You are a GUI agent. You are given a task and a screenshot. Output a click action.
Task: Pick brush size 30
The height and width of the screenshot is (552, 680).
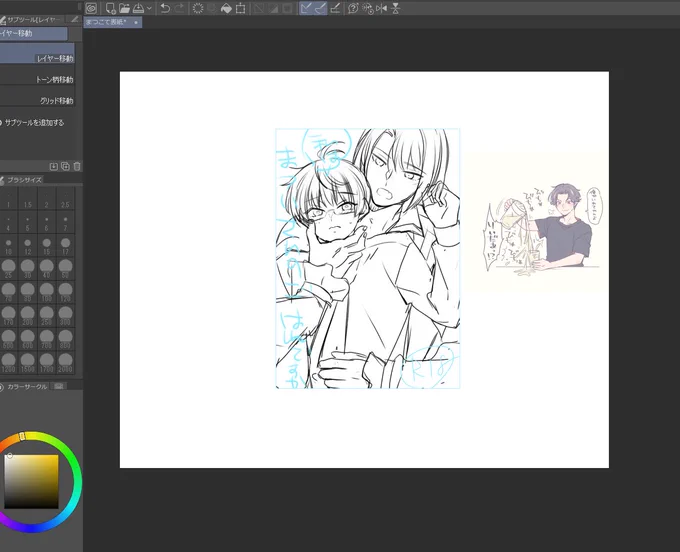click(27, 269)
